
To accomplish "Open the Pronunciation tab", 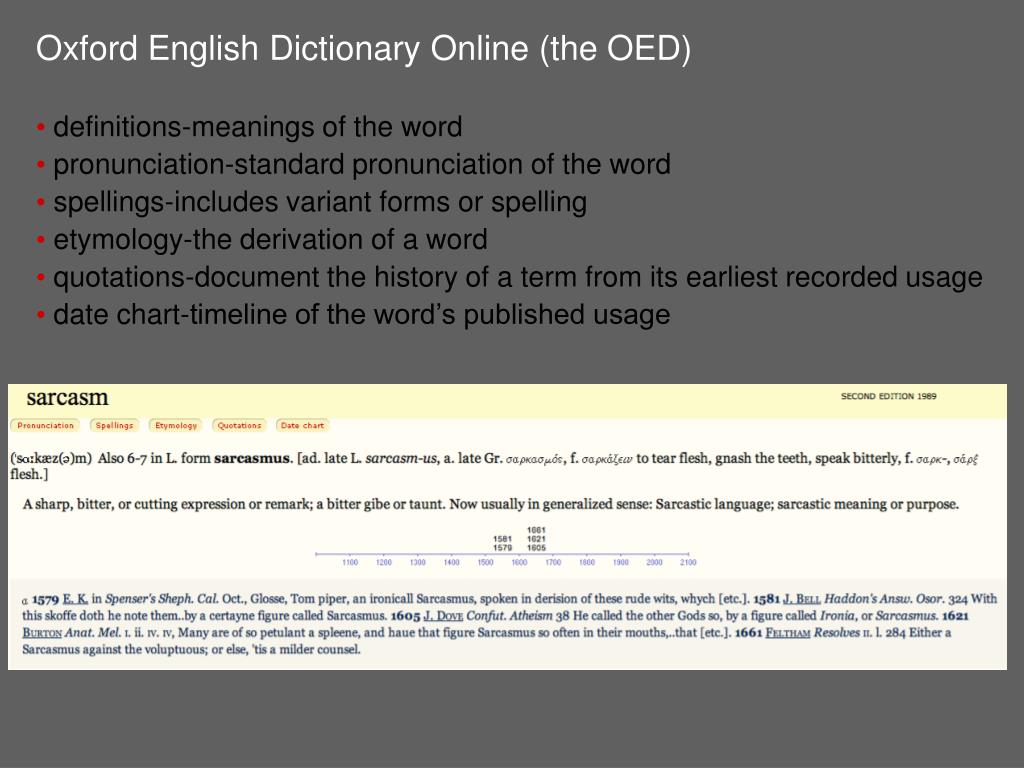I will 45,425.
